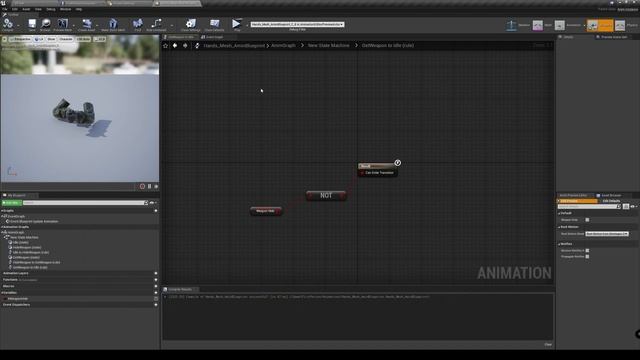Open Class Settings from toolbar
640x360 pixels.
(x=191, y=24)
